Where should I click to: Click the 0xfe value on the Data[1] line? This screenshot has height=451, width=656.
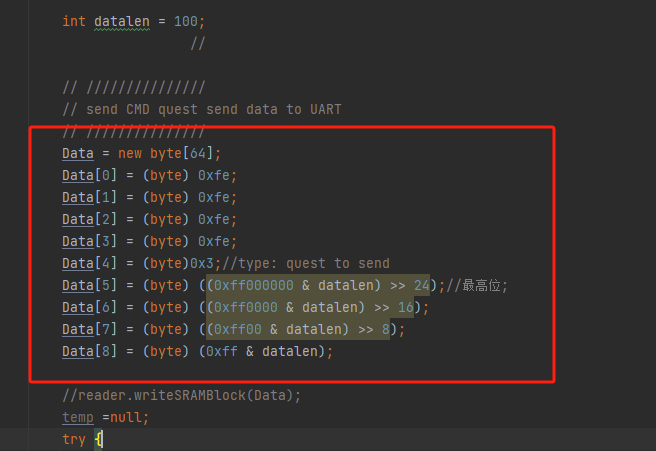pyautogui.click(x=218, y=197)
